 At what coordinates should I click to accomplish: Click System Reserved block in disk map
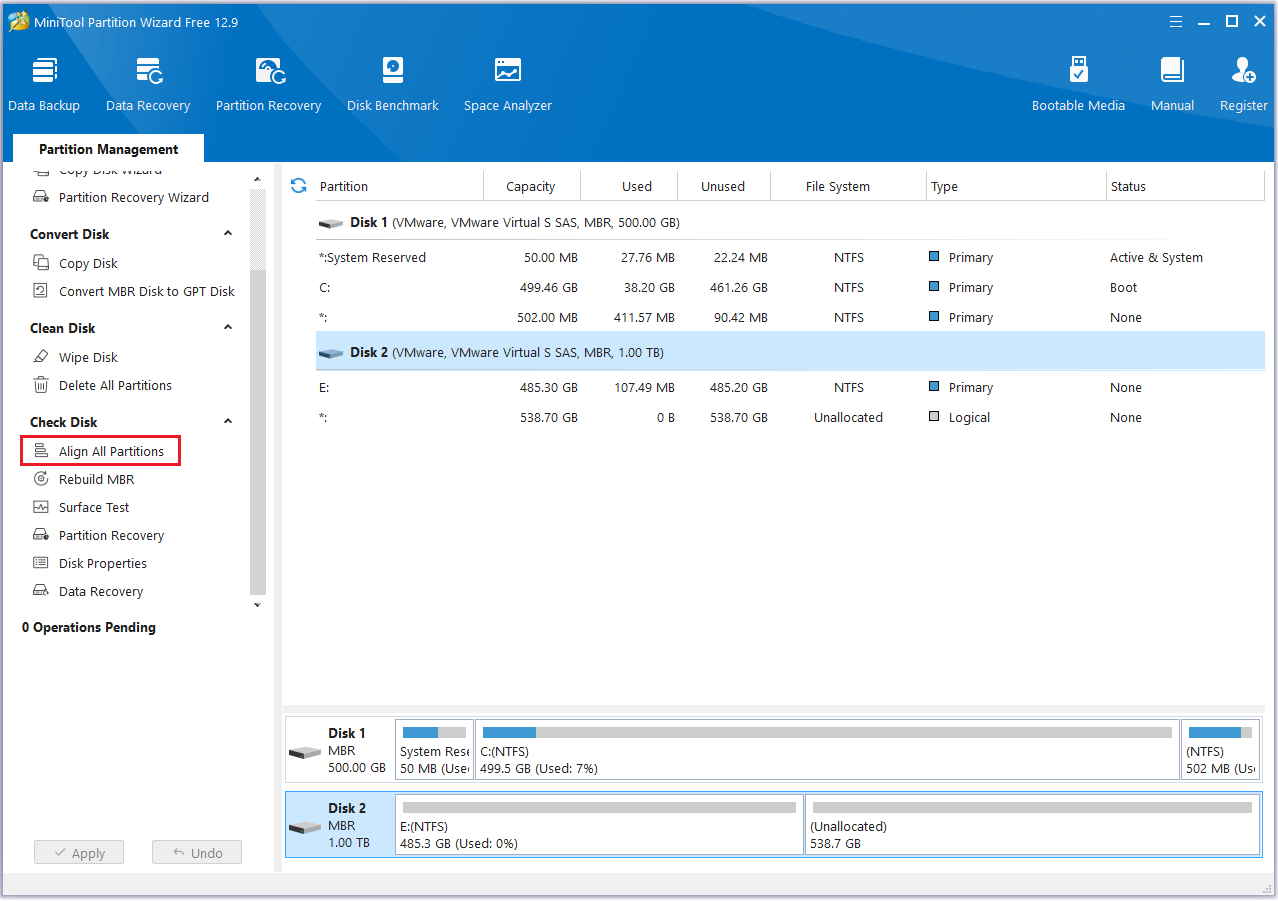point(435,749)
